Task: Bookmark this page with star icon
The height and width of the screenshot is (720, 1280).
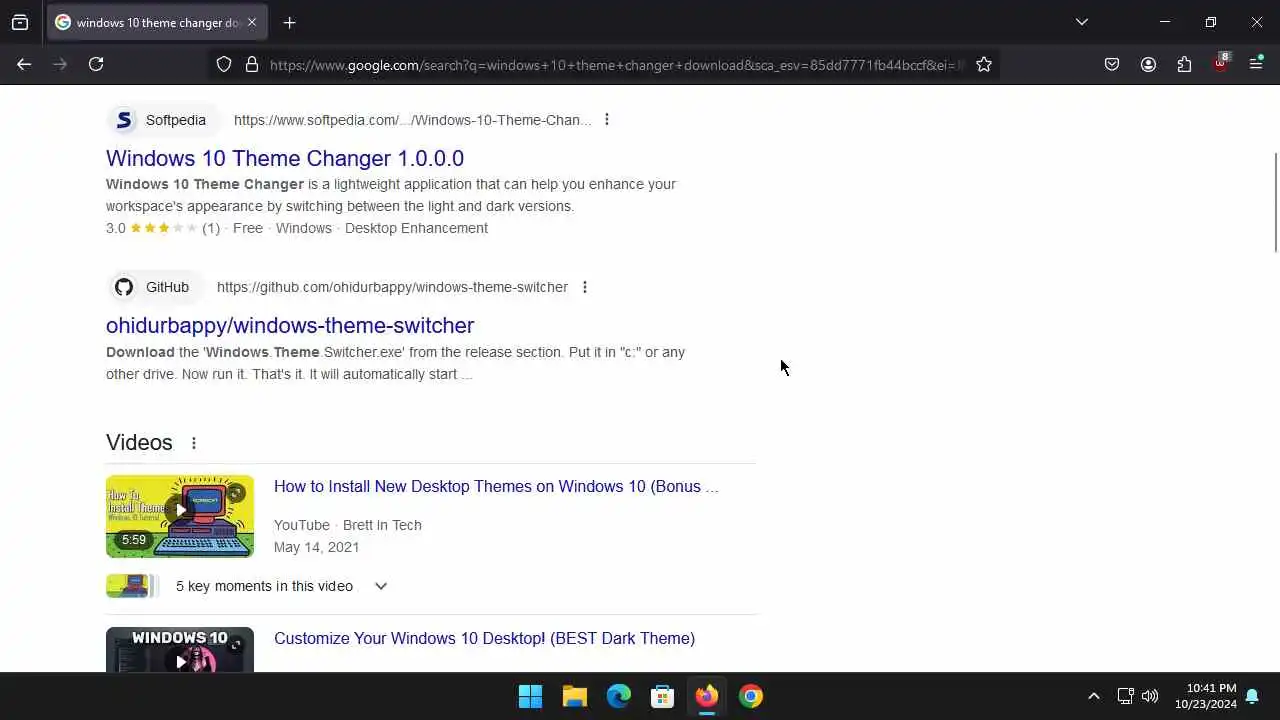Action: click(984, 64)
